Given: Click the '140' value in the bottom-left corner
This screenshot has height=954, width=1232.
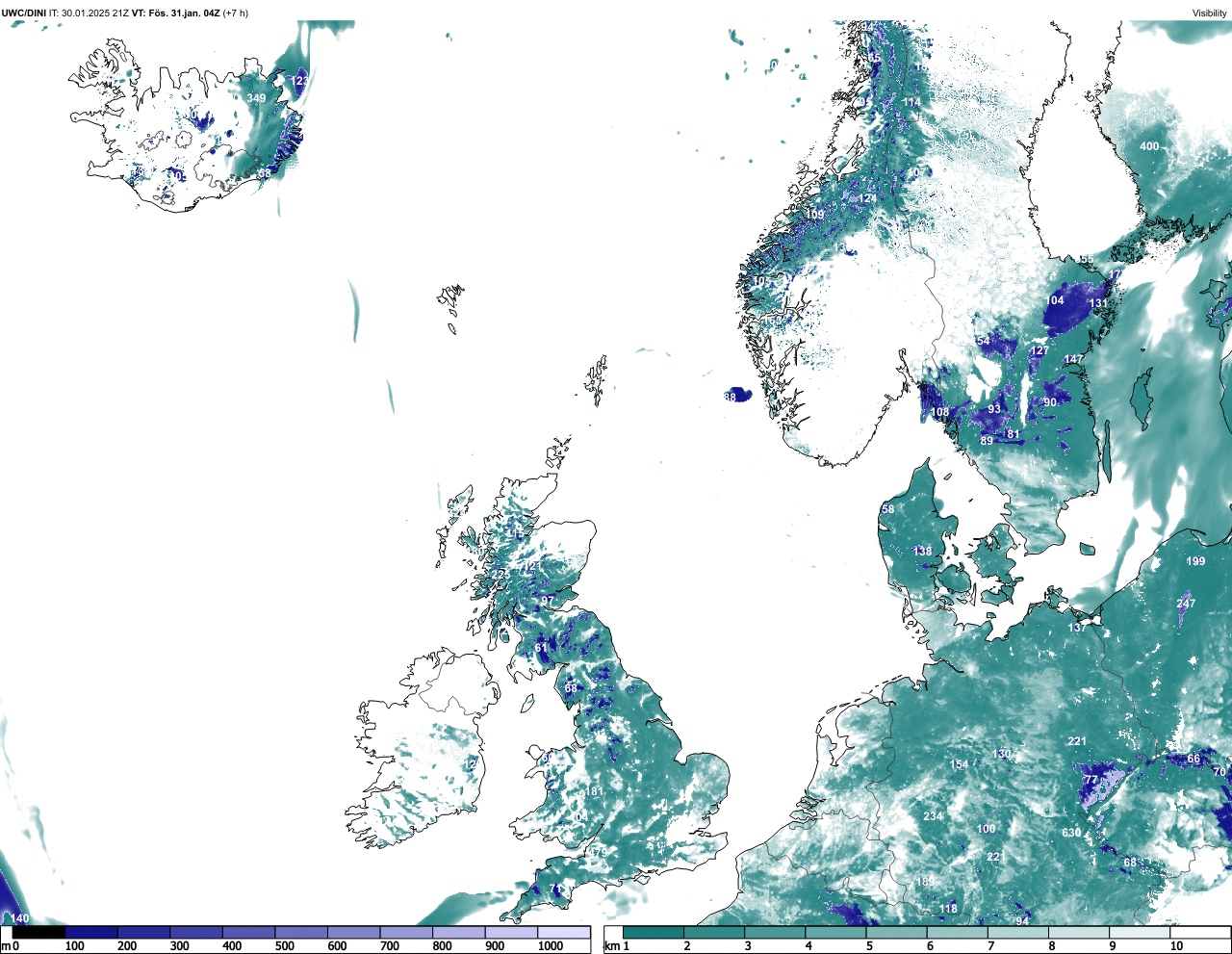Looking at the screenshot, I should click(x=20, y=918).
